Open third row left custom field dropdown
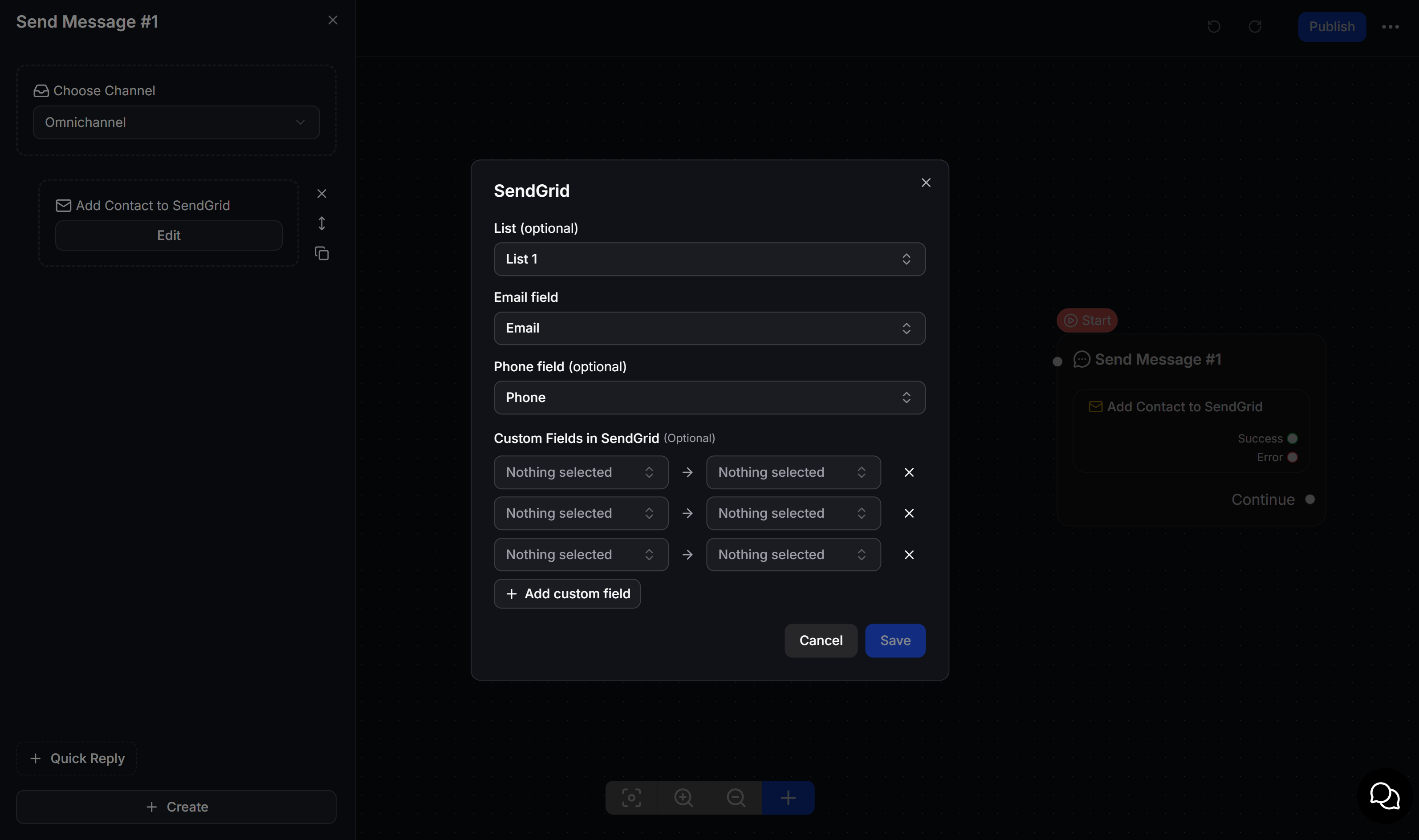Screen dimensions: 1419x840 click(x=581, y=555)
